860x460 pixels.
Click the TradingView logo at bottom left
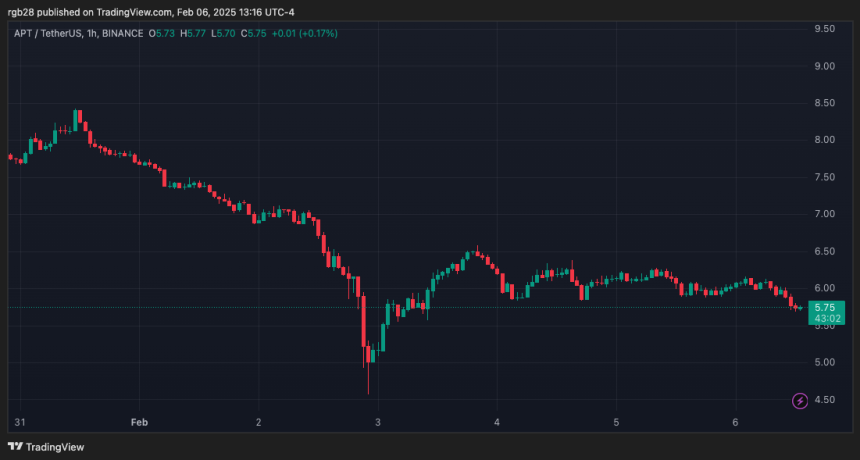(x=46, y=447)
